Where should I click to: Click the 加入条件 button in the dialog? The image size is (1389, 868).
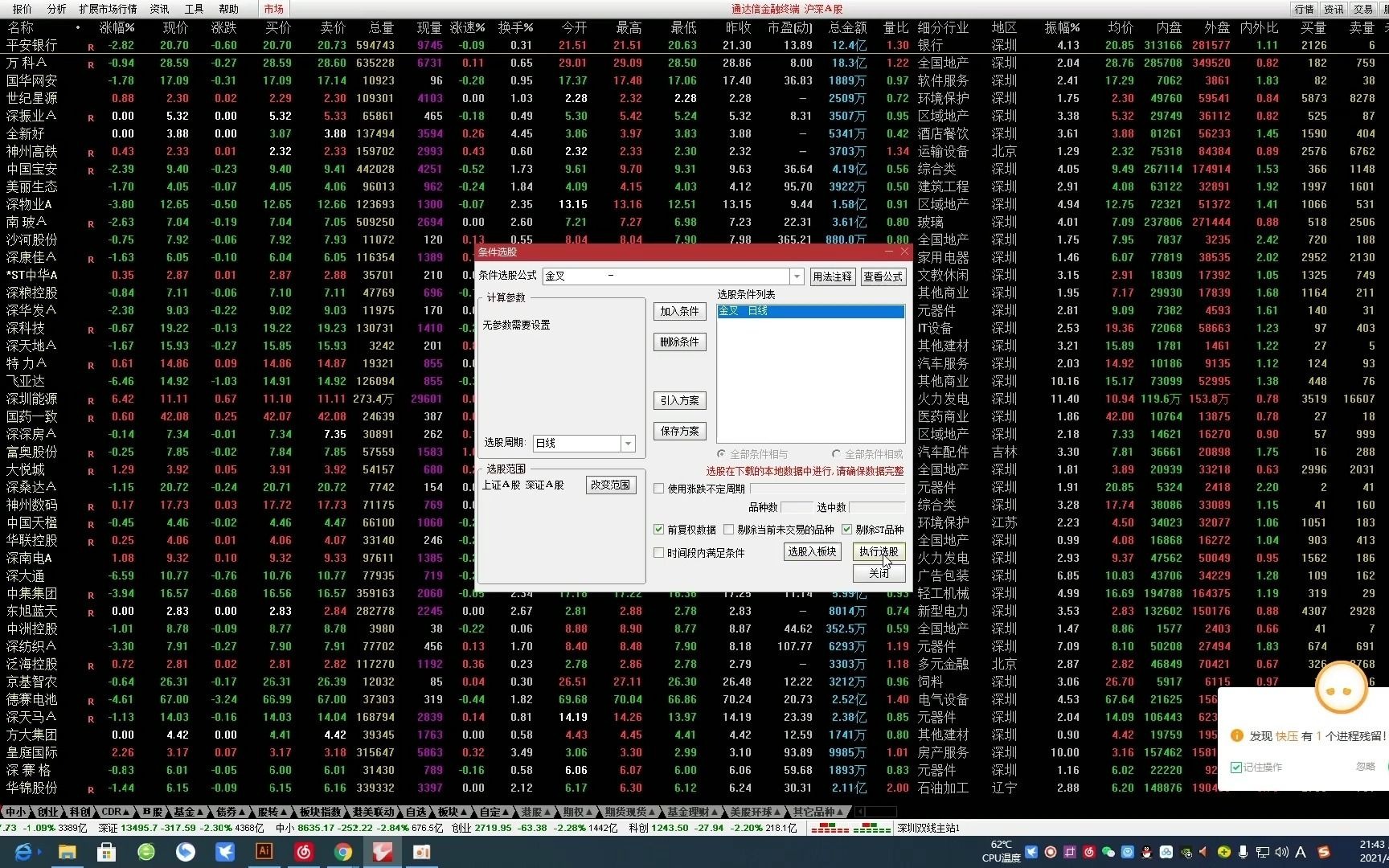[679, 311]
